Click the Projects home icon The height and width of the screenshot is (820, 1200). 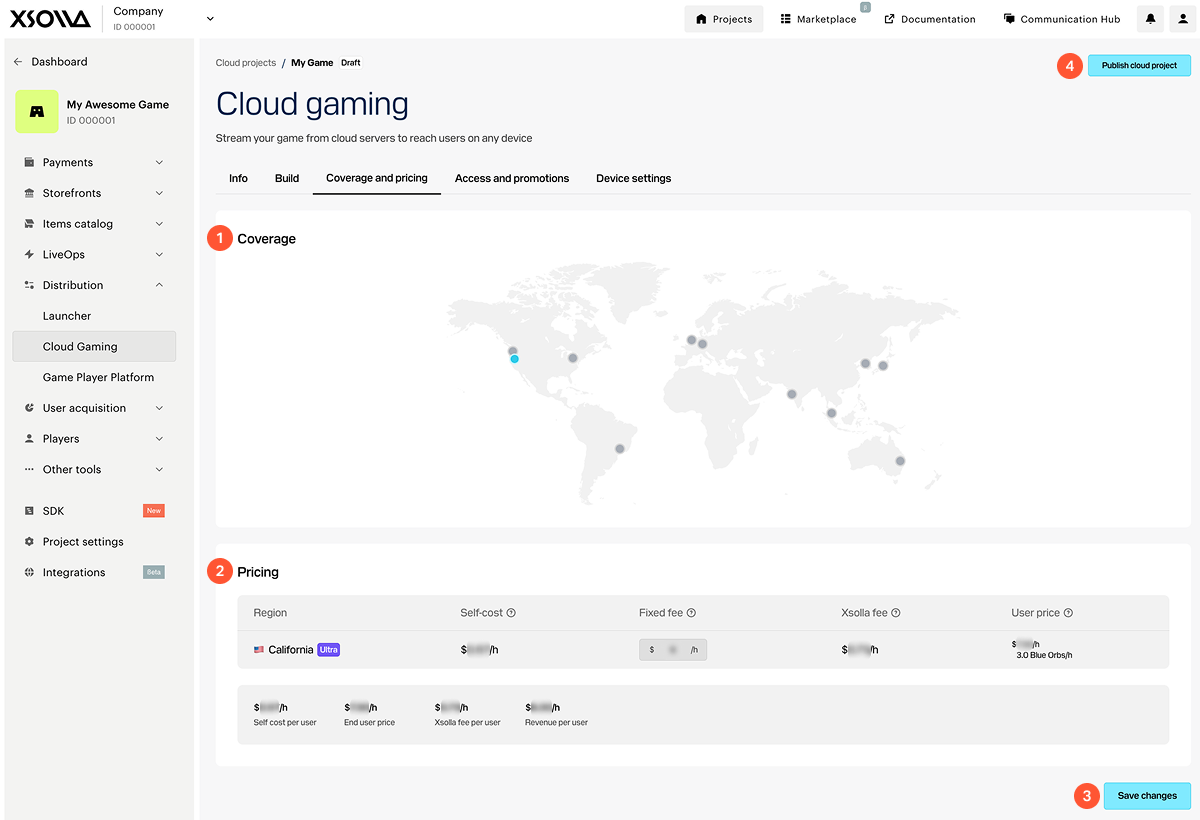701,19
